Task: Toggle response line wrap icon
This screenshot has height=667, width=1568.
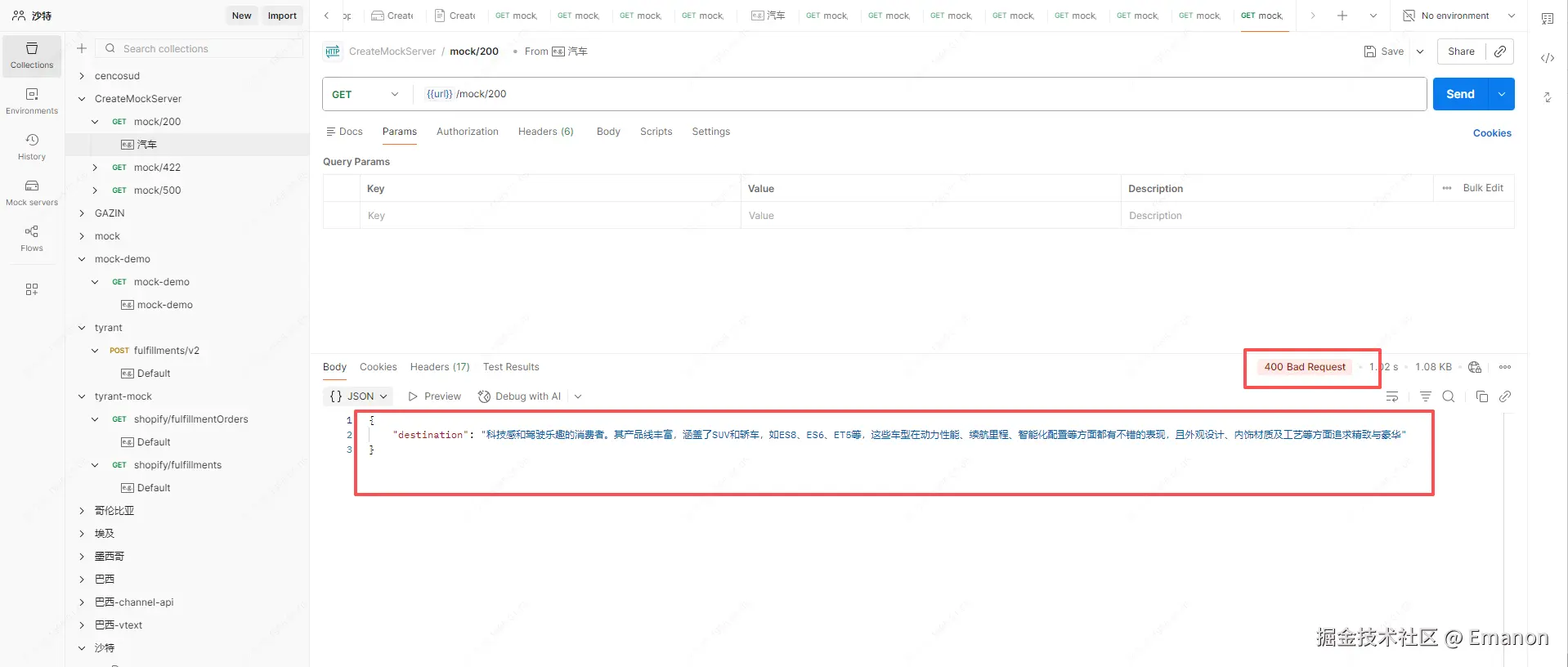Action: click(1392, 396)
